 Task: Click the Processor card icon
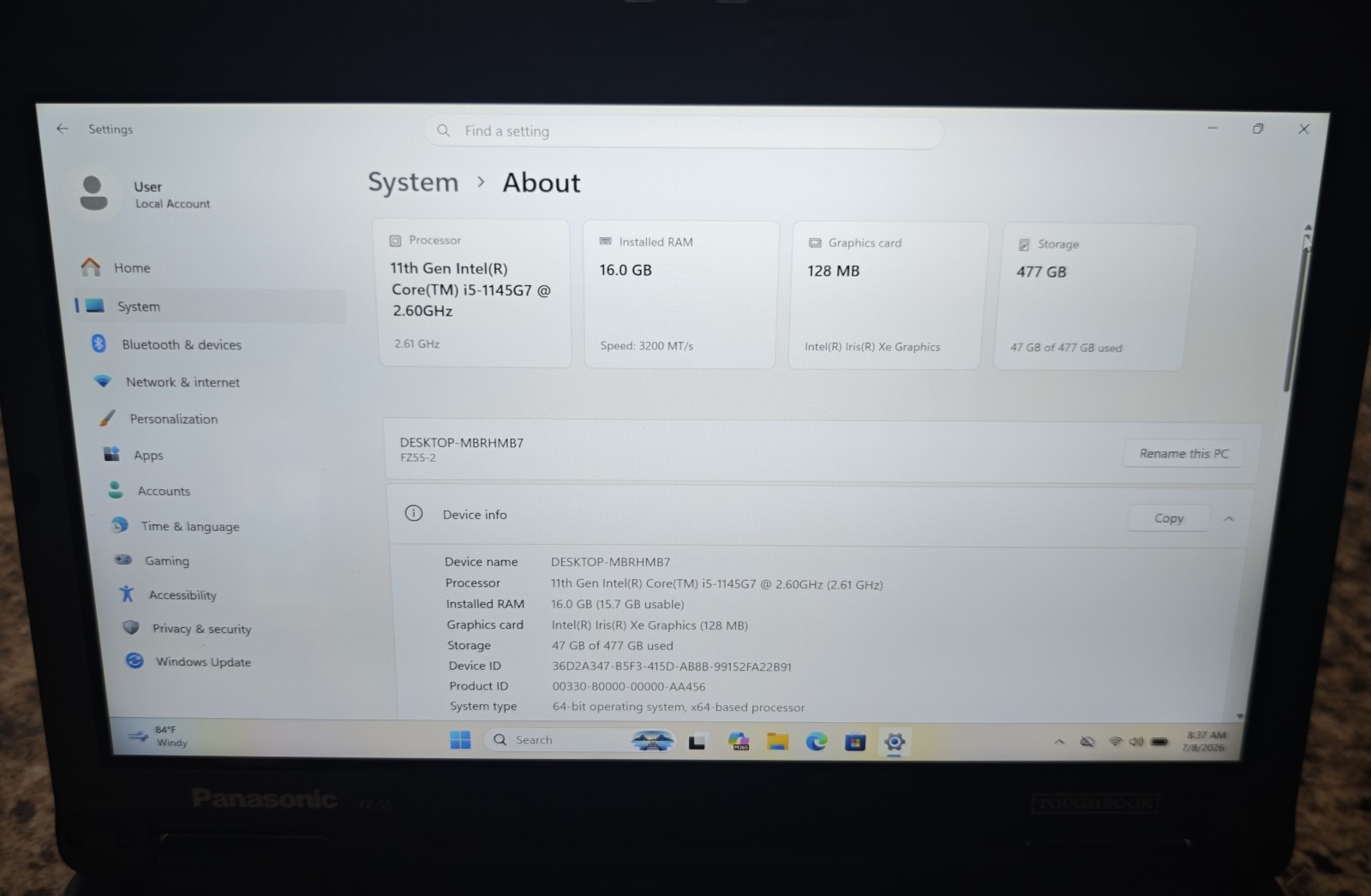(x=395, y=241)
